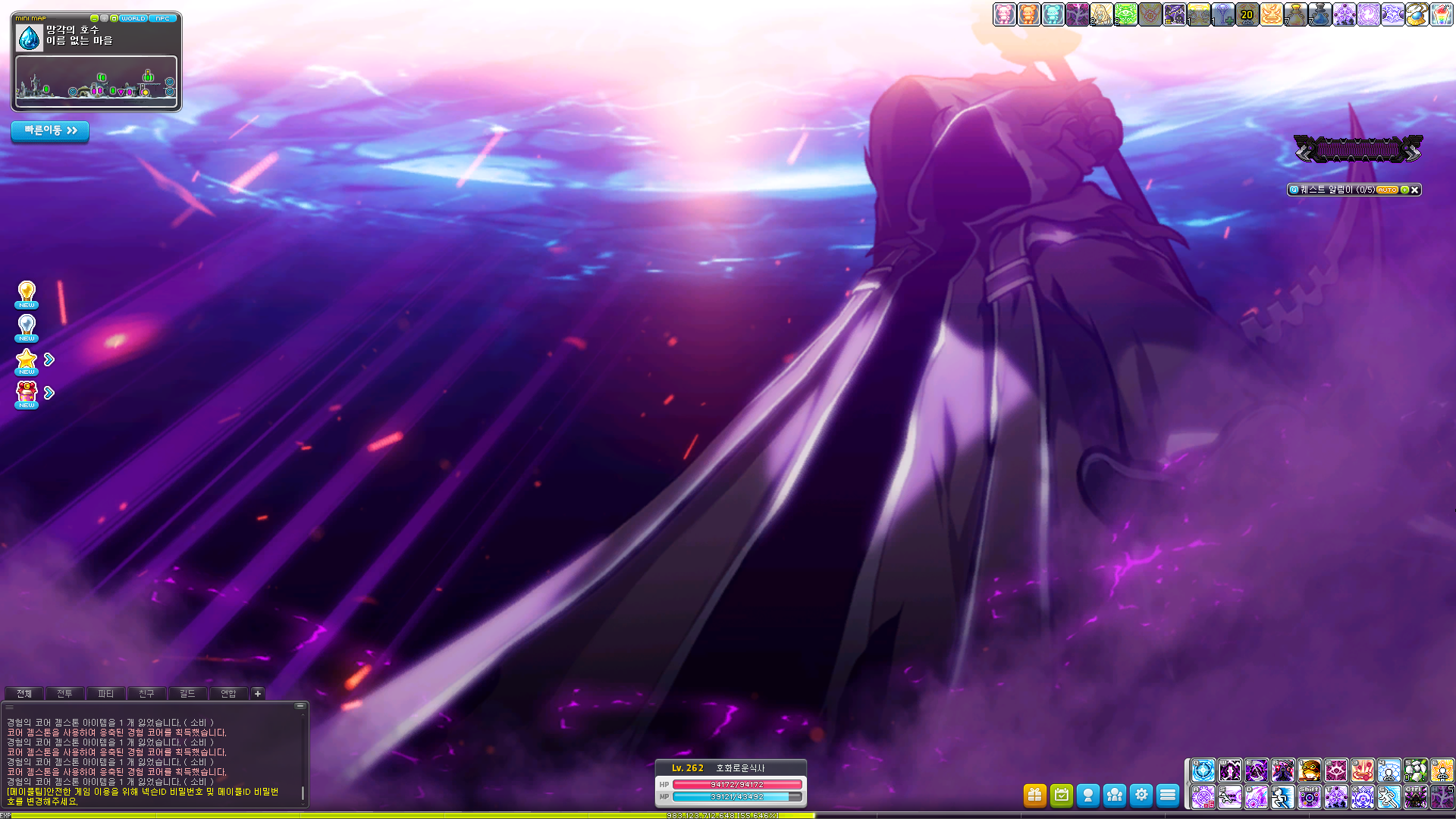1456x819 pixels.
Task: Expand the star event notification arrow
Action: point(49,359)
